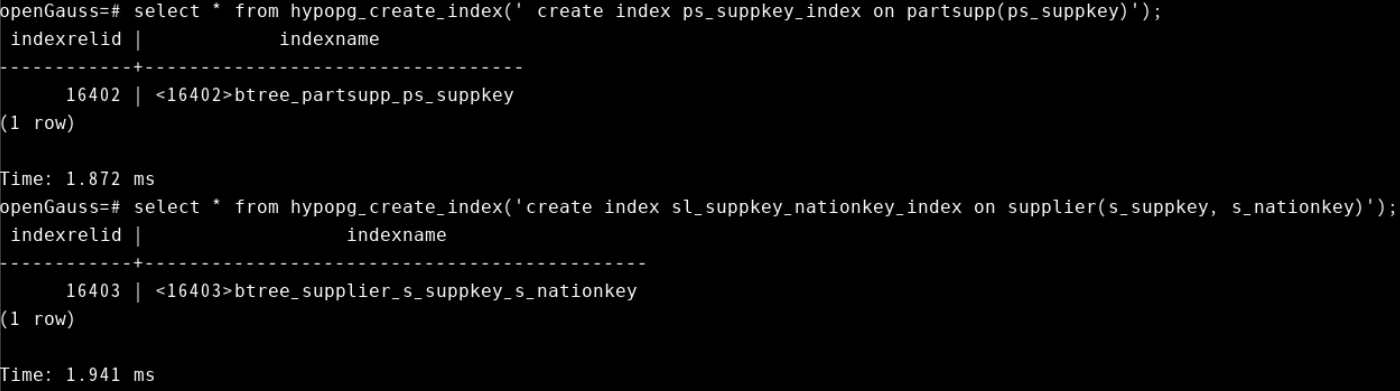Select the ps_suppkey_index create index command text
Image resolution: width=1400 pixels, height=391 pixels.
(647, 12)
